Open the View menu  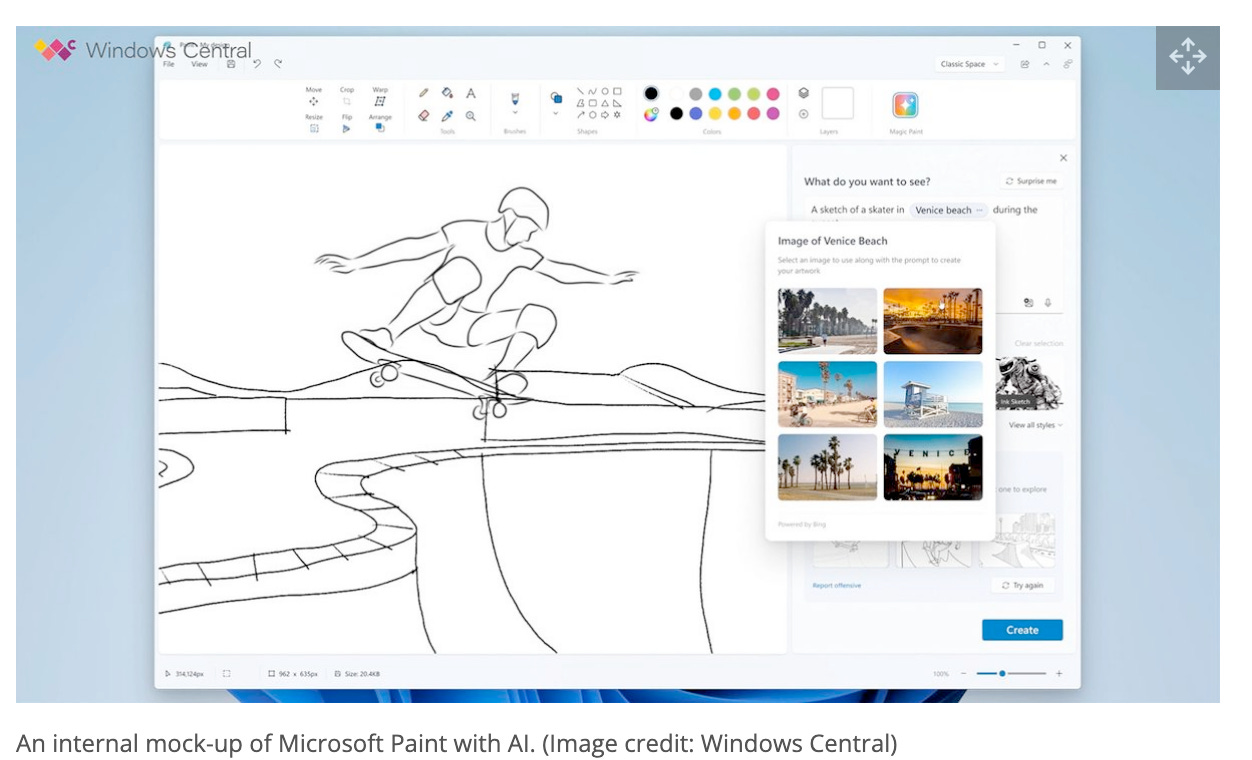coord(200,64)
